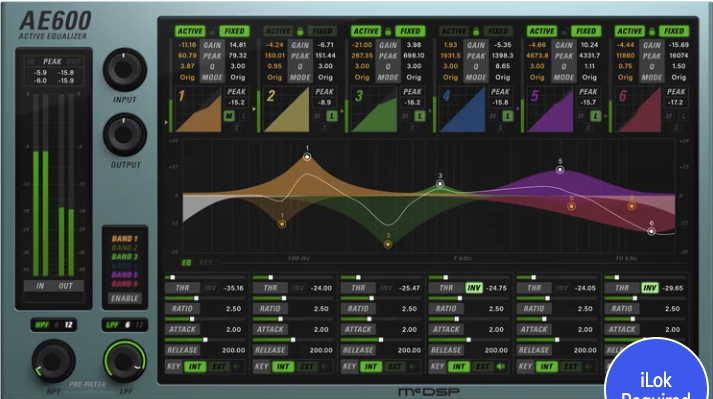713x399 pixels.
Task: Click band 3 release slider handle
Action: [381, 340]
